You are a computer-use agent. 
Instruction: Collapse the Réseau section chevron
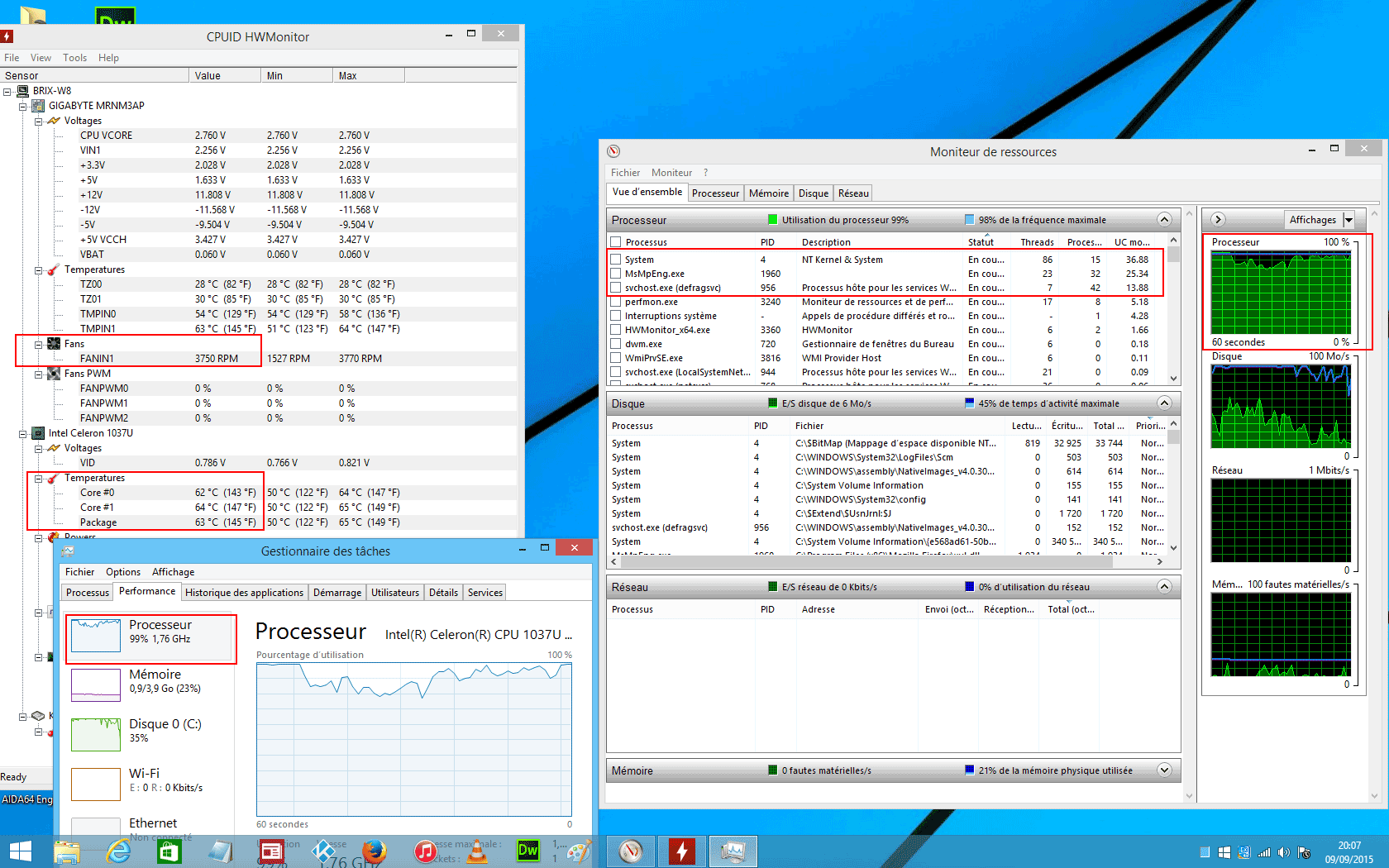coord(1164,587)
